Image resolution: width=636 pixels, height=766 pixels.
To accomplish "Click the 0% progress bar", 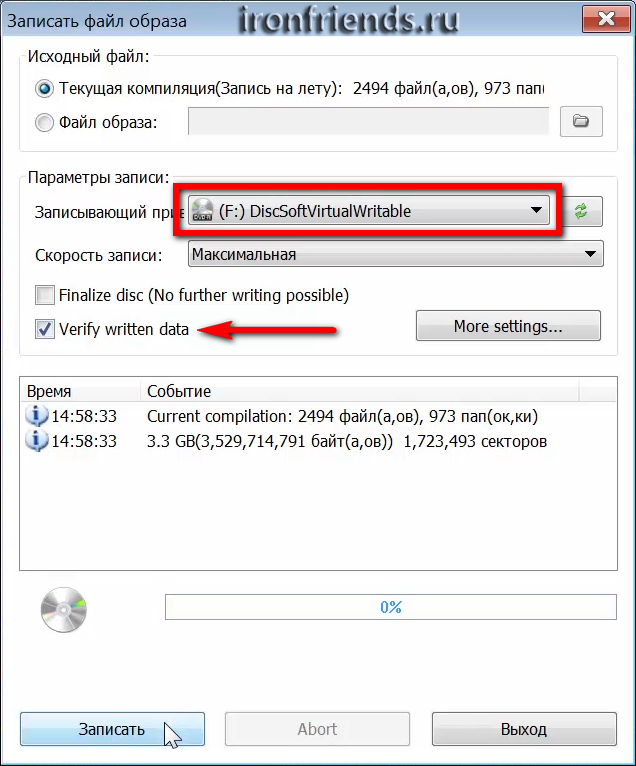I will 390,607.
